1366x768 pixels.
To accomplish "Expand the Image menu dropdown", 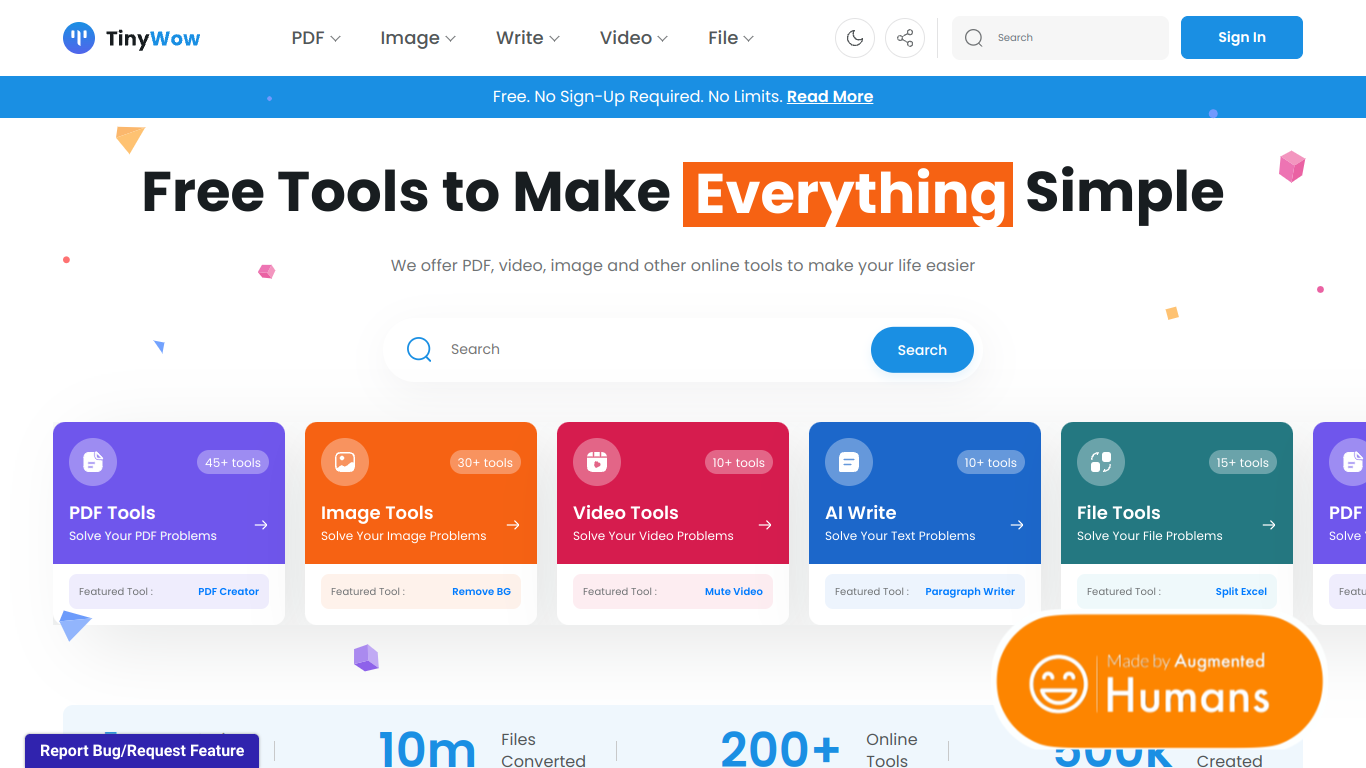I will coord(418,38).
